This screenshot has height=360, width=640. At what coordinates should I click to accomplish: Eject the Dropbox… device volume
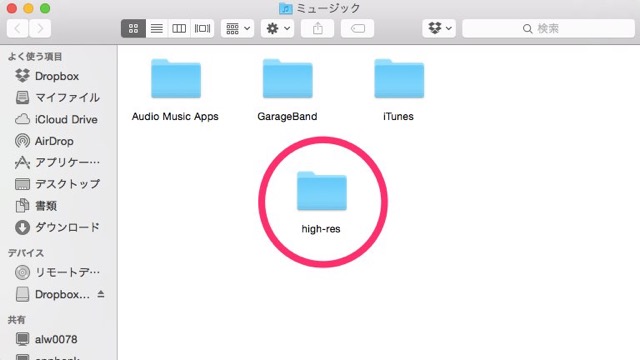[x=101, y=294]
